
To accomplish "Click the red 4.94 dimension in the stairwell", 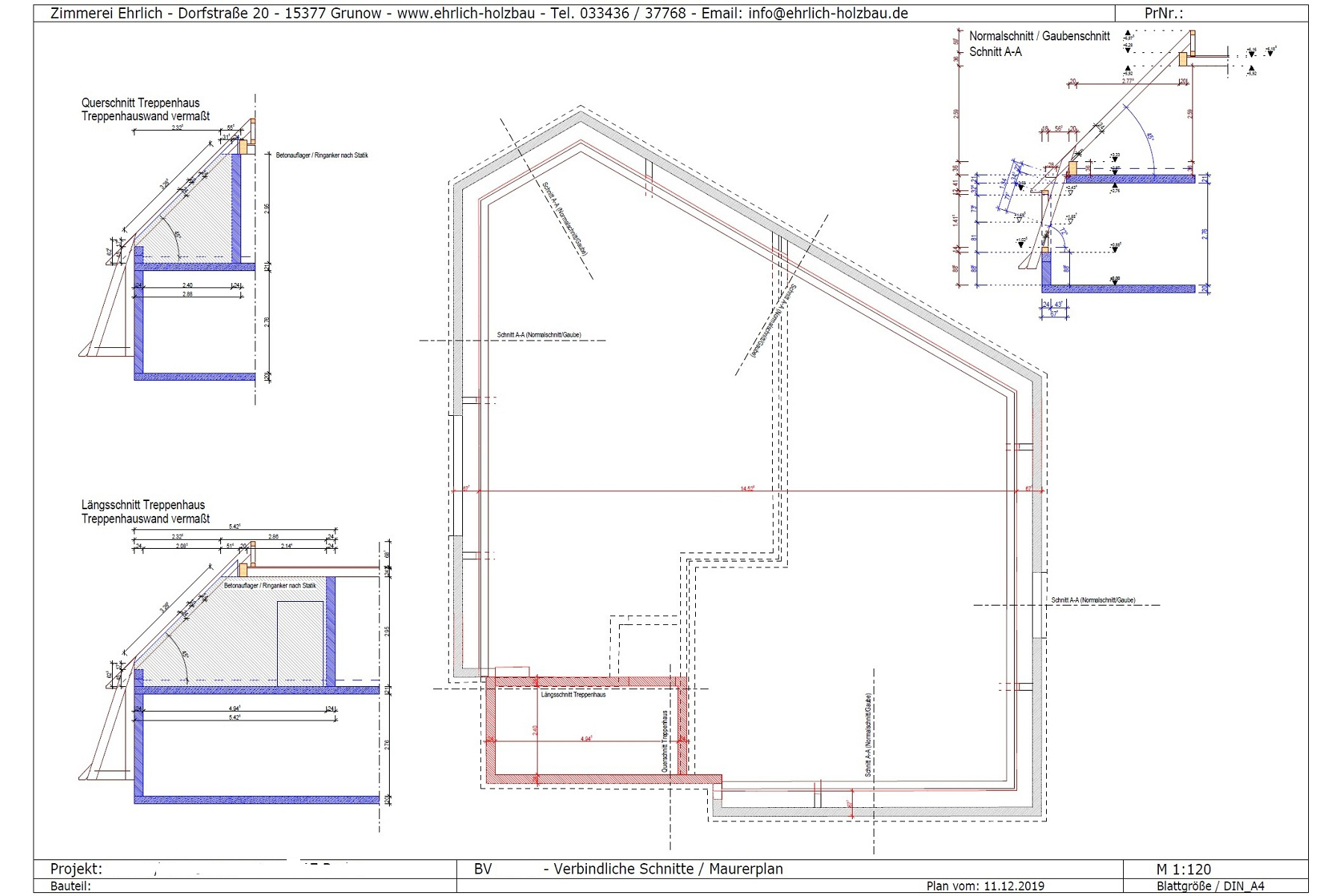I will [x=586, y=738].
